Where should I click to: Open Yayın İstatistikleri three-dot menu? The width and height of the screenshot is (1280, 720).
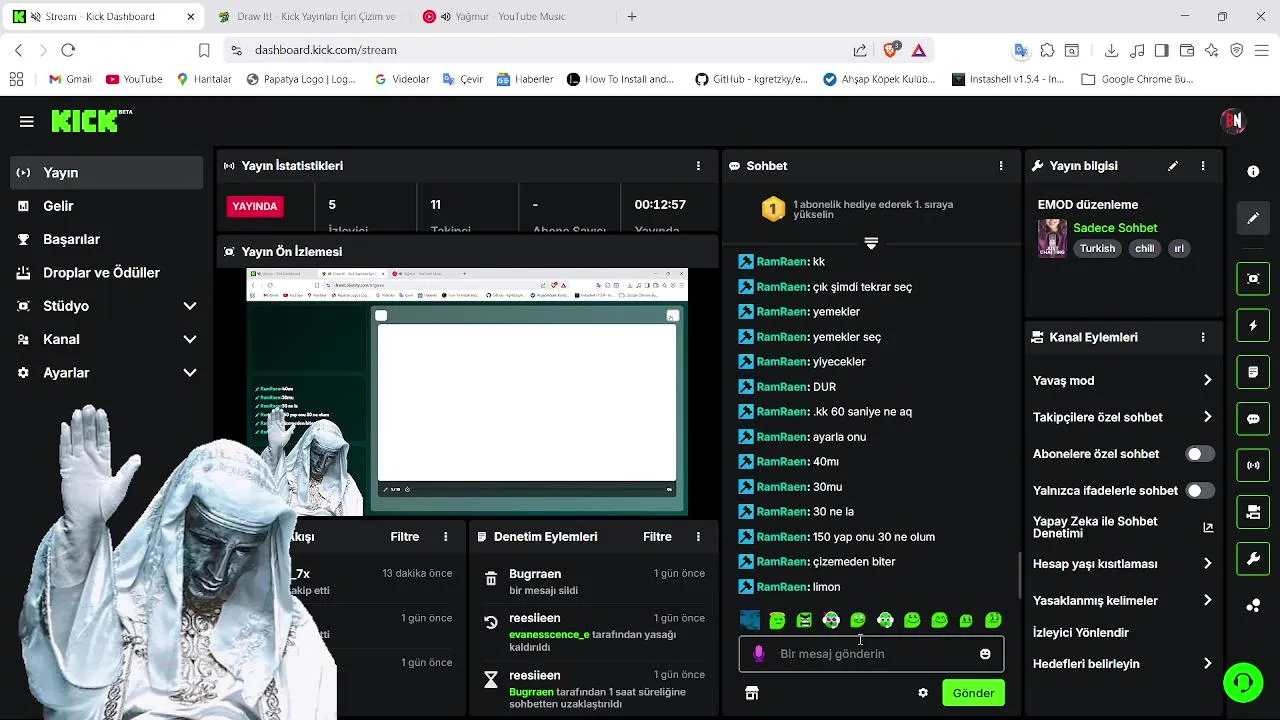coord(698,166)
